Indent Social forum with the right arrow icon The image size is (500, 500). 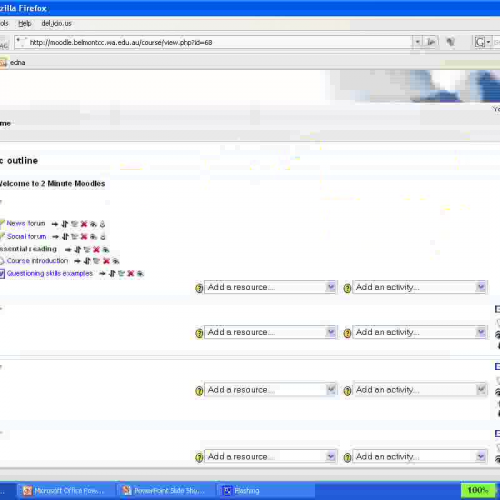click(x=56, y=237)
